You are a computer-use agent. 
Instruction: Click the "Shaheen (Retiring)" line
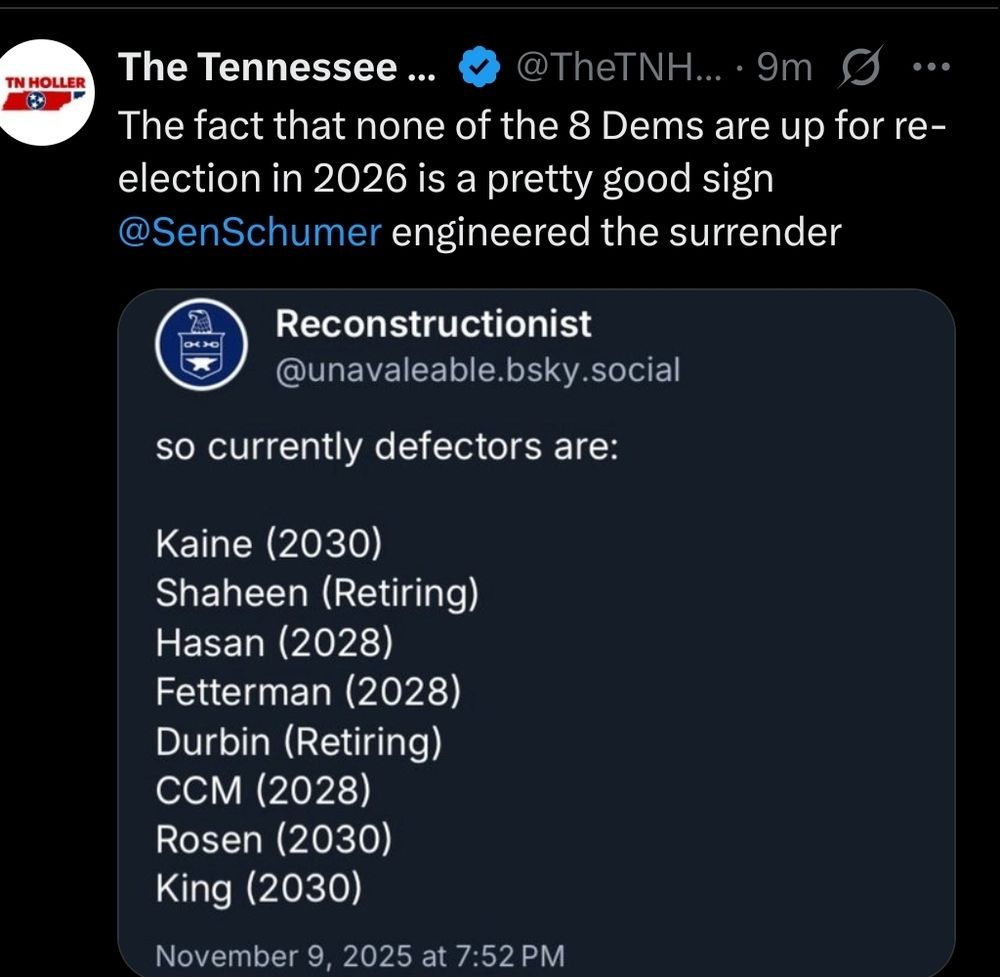coord(317,594)
